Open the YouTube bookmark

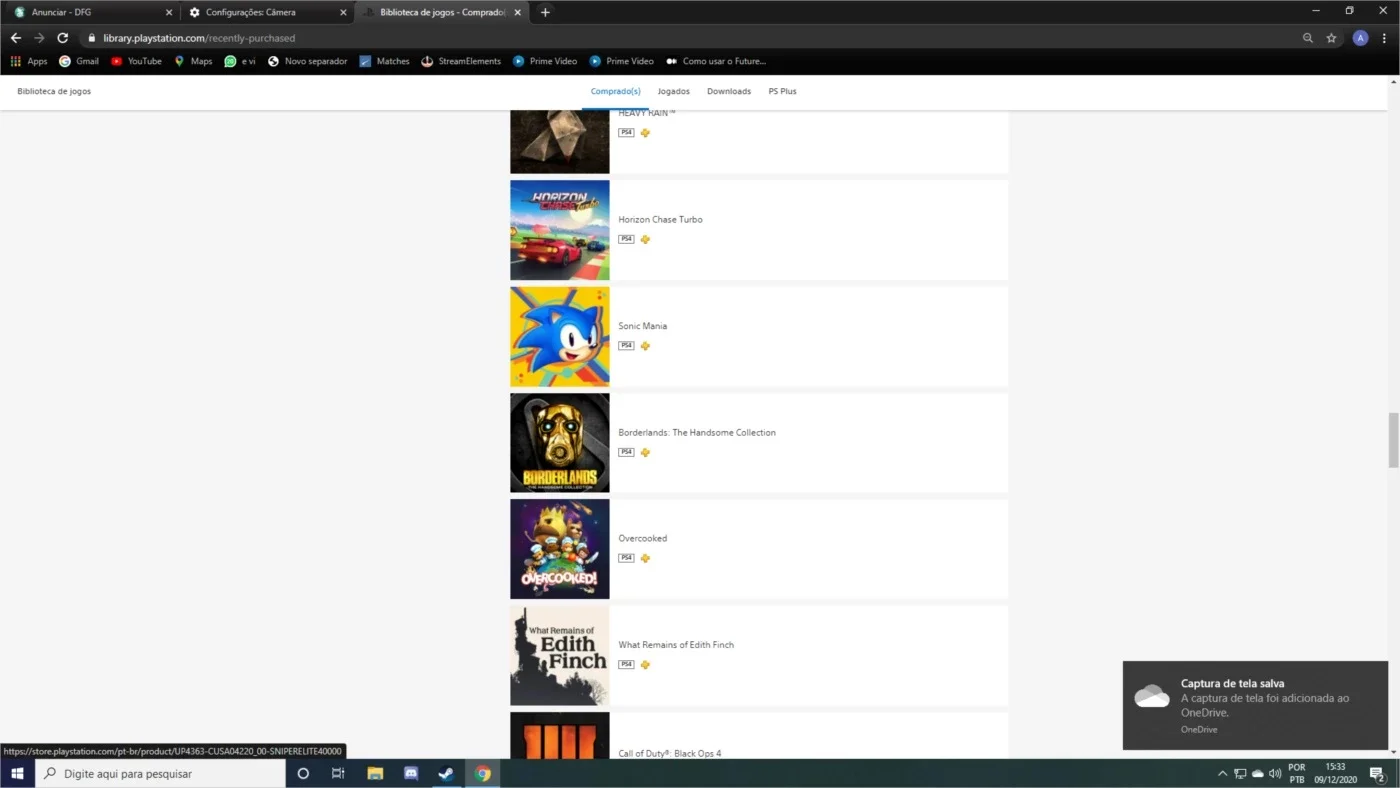tap(136, 61)
